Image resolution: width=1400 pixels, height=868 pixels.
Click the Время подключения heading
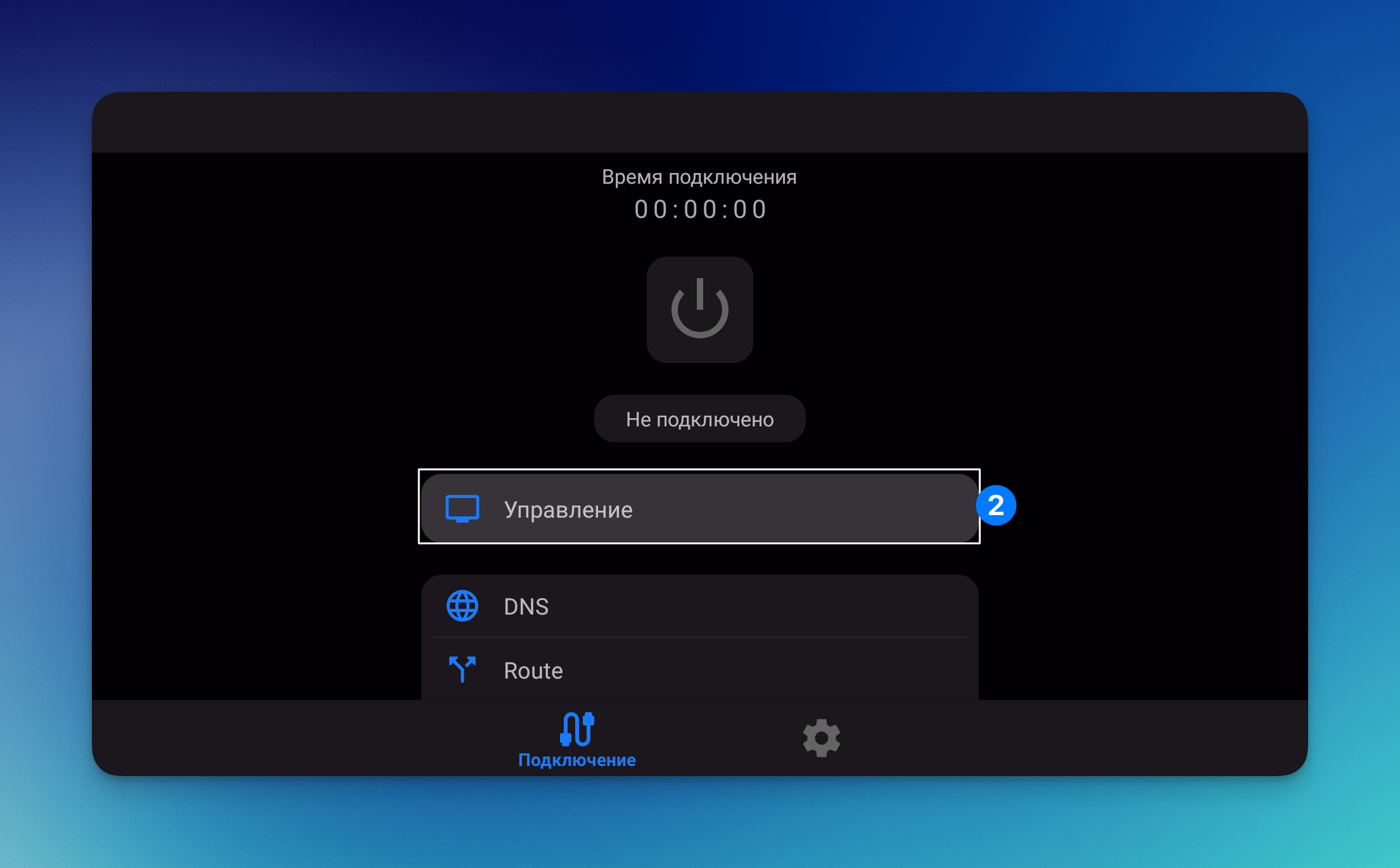tap(699, 177)
